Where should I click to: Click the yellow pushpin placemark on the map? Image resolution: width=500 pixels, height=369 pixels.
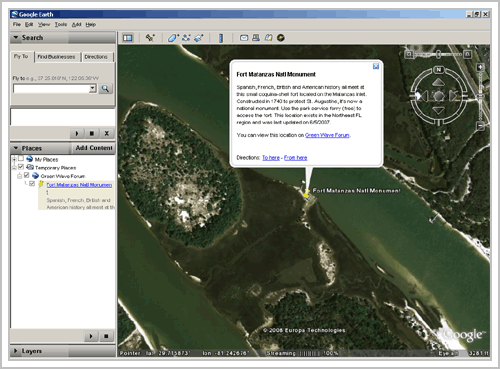(x=306, y=193)
